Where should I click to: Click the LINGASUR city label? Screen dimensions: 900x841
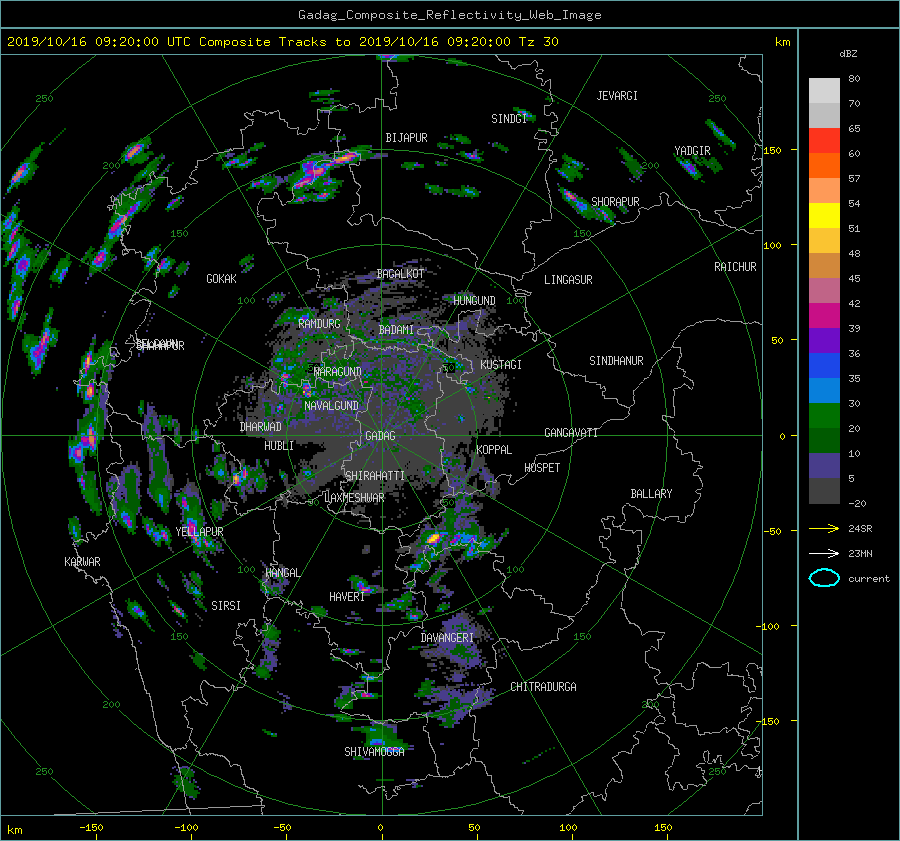click(x=568, y=280)
